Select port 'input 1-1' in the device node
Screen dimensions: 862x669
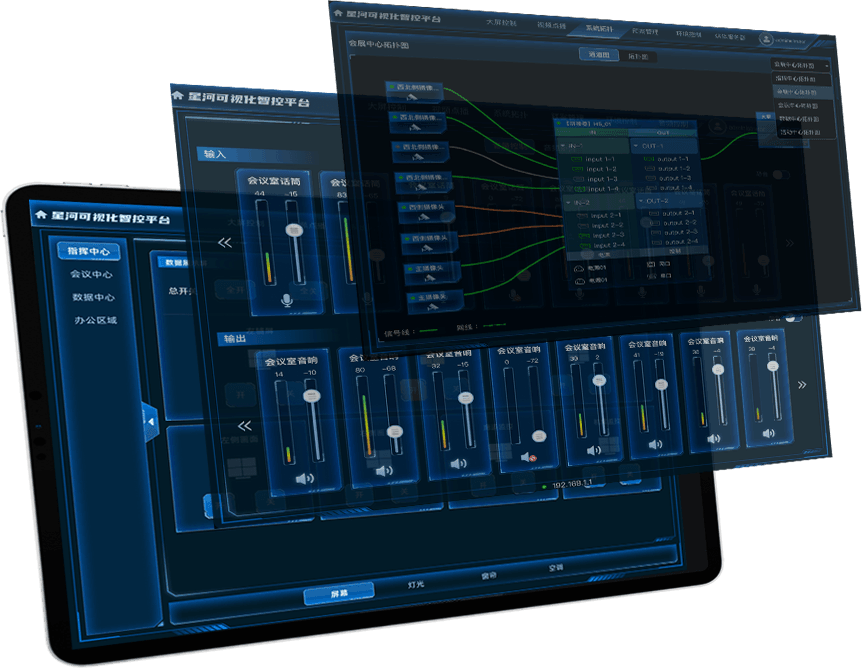tap(594, 159)
